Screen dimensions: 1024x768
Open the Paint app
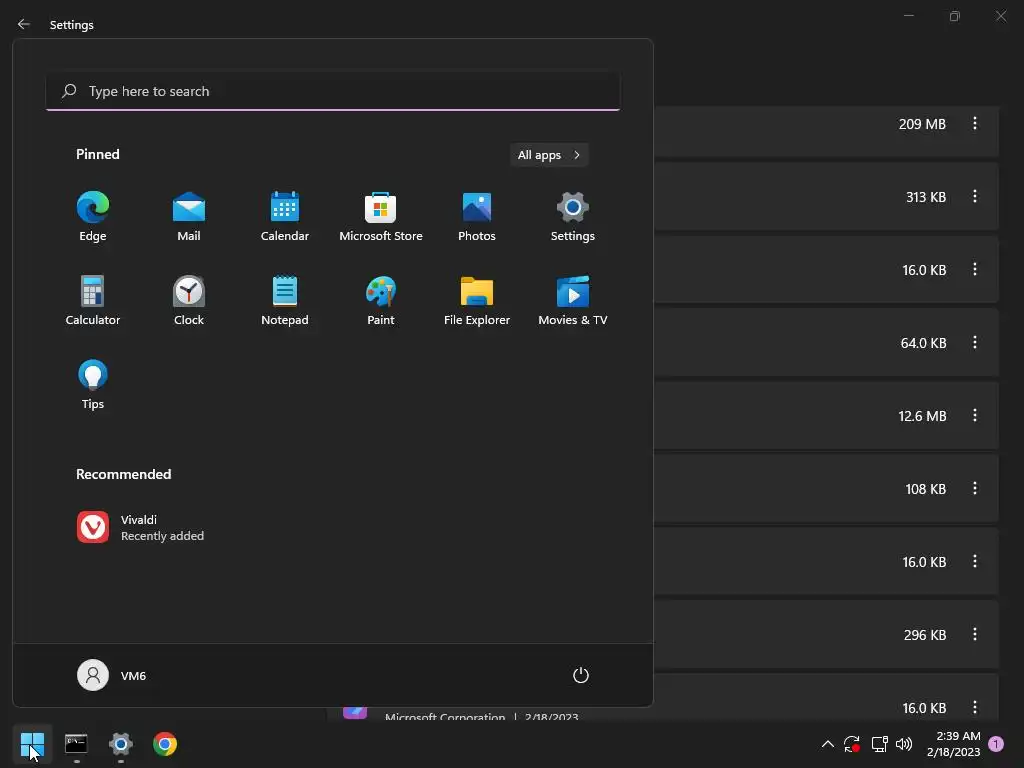coord(381,301)
